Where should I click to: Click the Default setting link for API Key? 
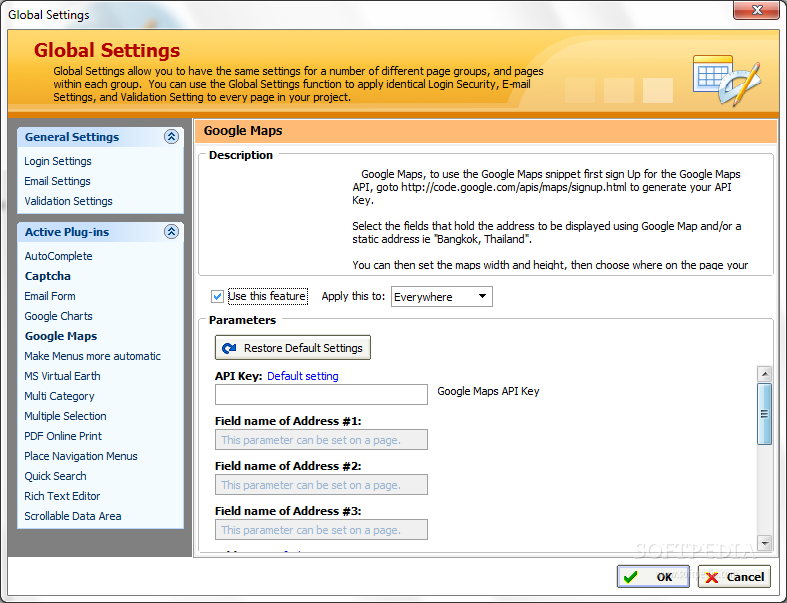coord(303,376)
